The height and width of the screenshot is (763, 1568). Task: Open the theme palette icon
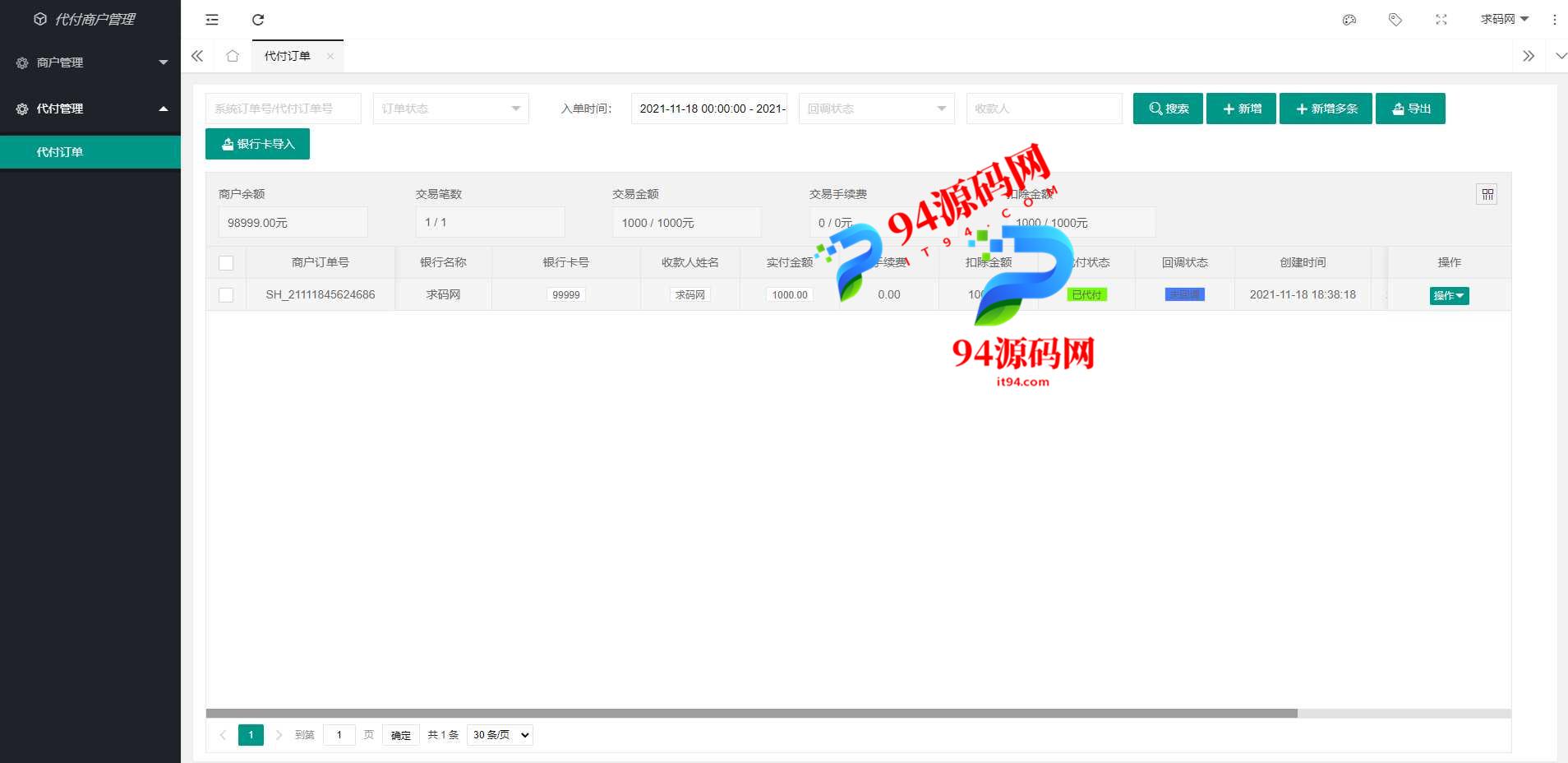[x=1349, y=20]
